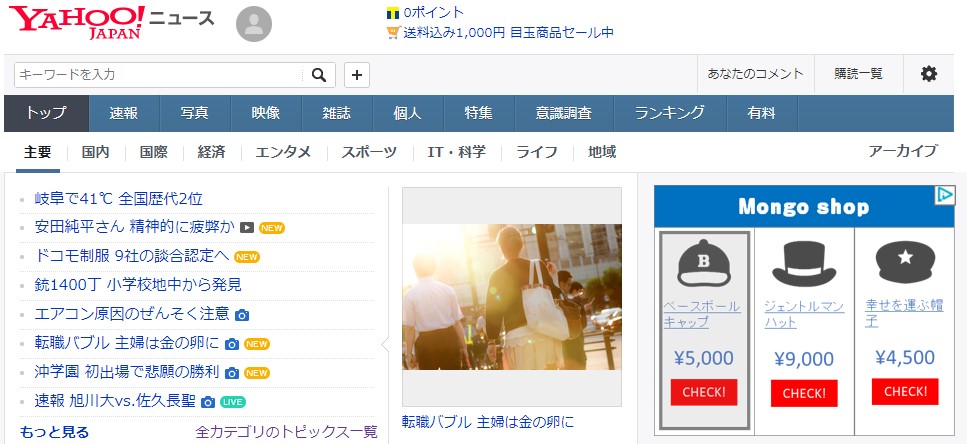Screen dimensions: 967x444
Task: Click the NEW badge beside ドコモ制服
Action: 247,257
